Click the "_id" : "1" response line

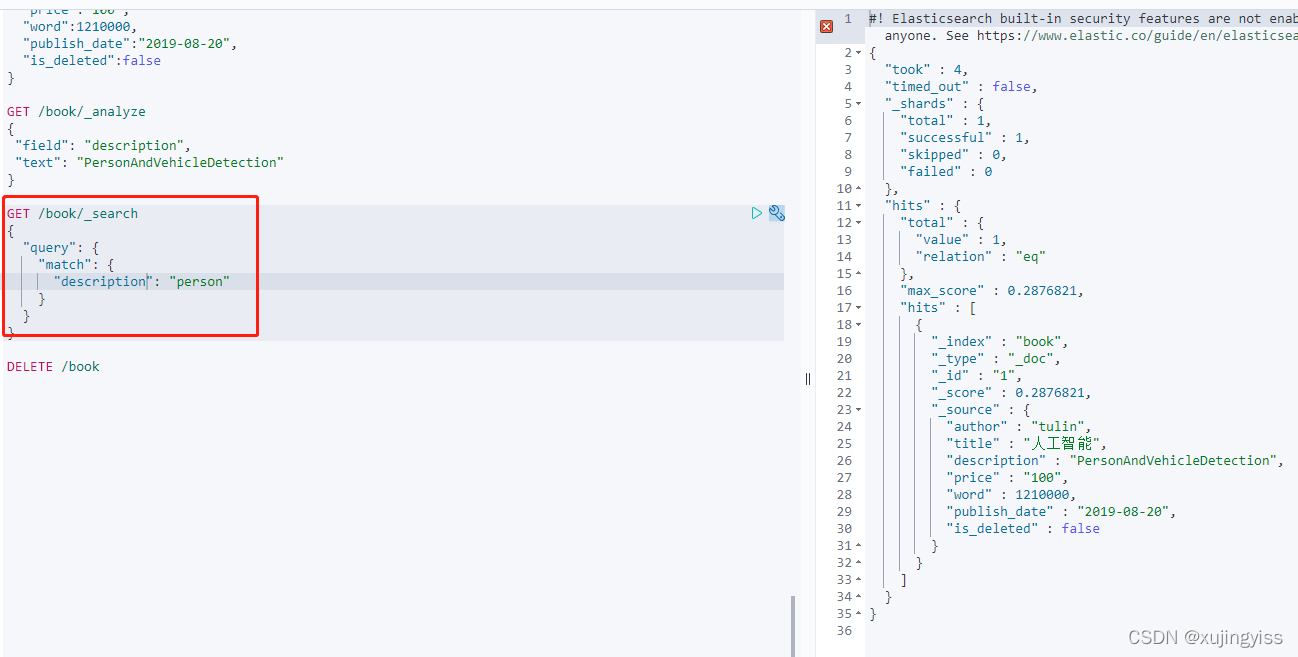pyautogui.click(x=977, y=376)
